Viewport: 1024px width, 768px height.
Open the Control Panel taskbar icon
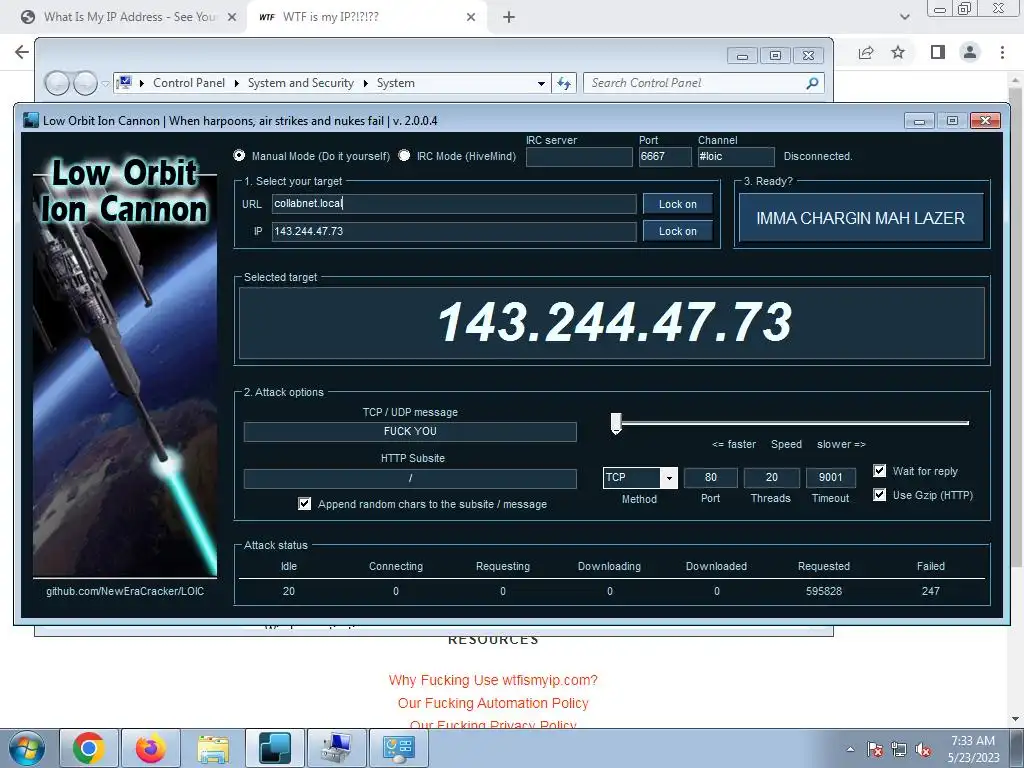pos(399,748)
